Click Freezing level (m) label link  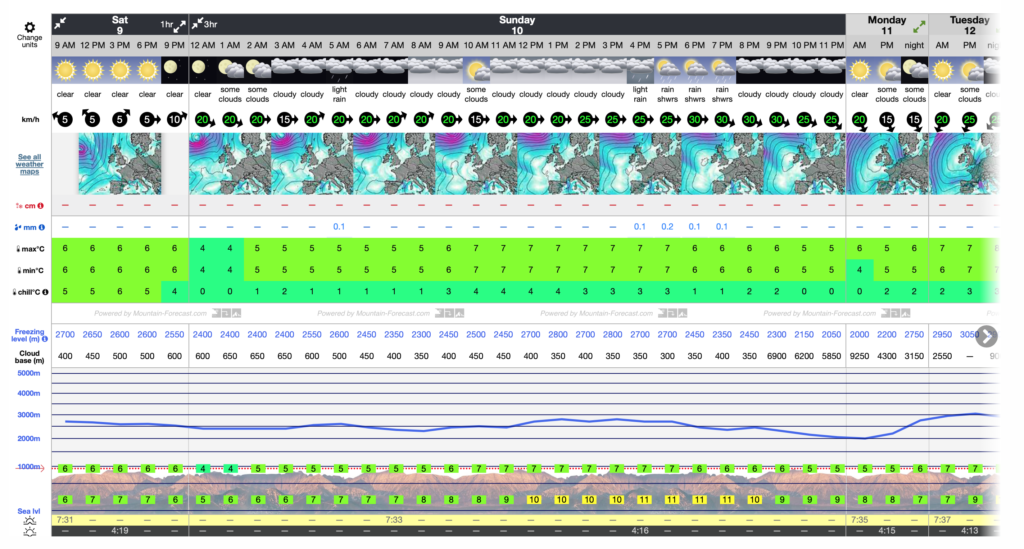pyautogui.click(x=28, y=333)
